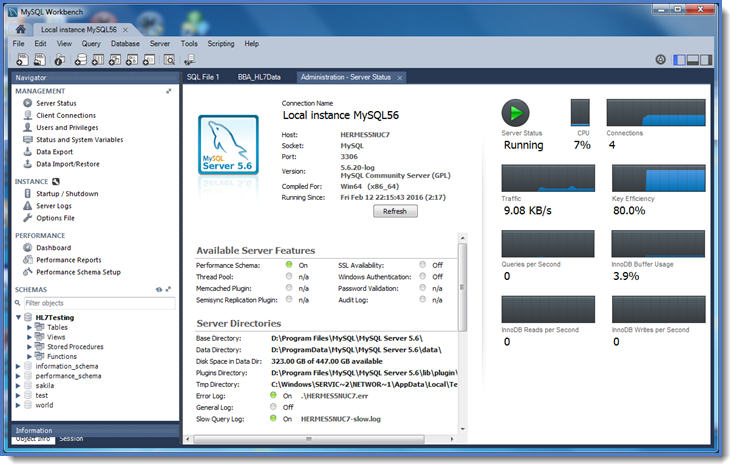Open the home screen tab icon

point(20,29)
